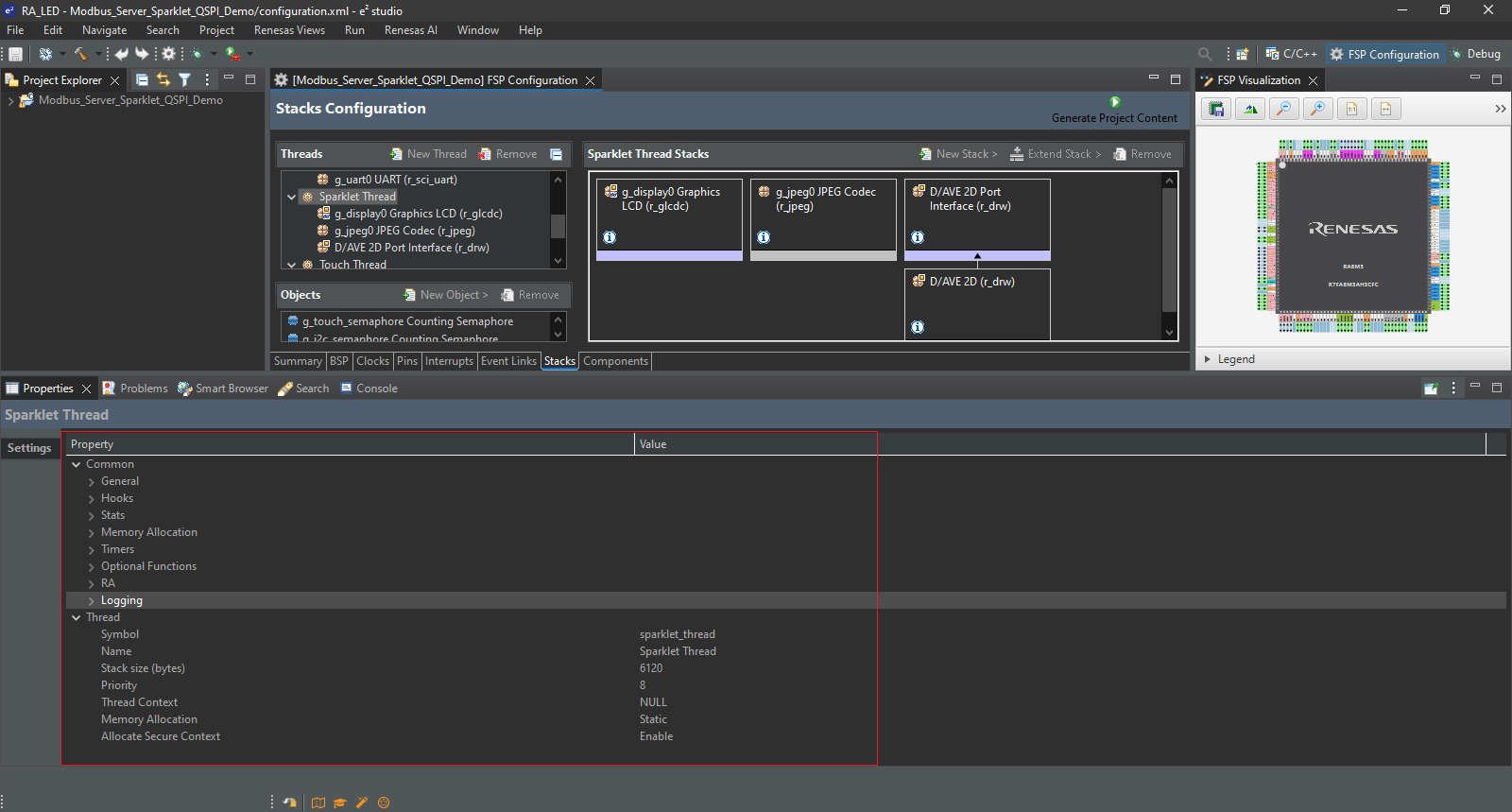The height and width of the screenshot is (812, 1512).
Task: Click the Zoom In icon in FSP Visualization
Action: click(1317, 109)
